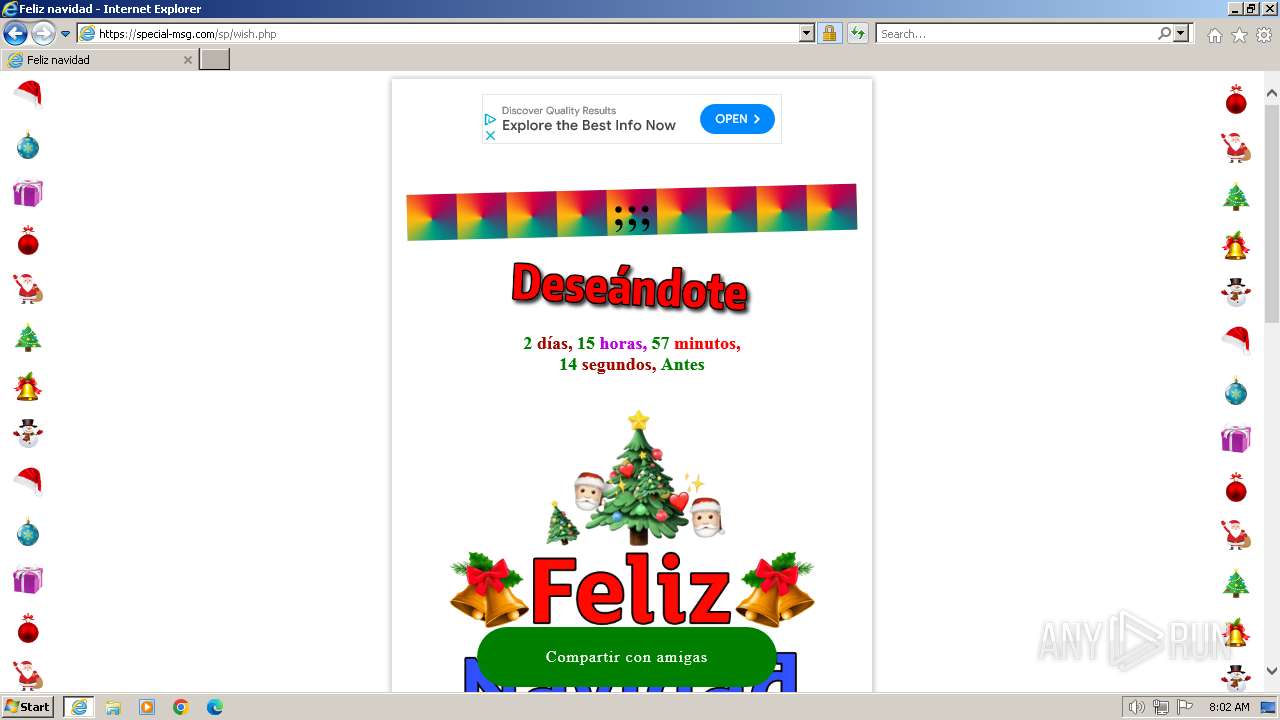The image size is (1280, 720).
Task: Open the Tools gear icon
Action: (x=1264, y=35)
